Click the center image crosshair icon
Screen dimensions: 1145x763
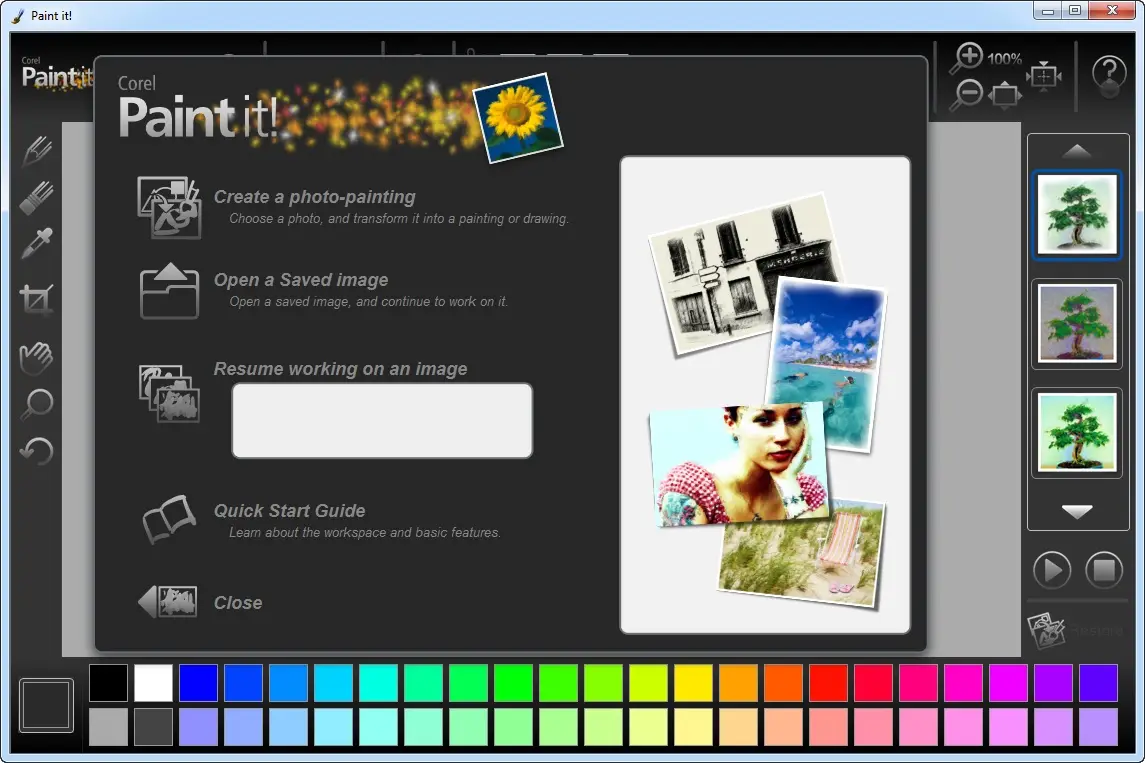coord(1044,75)
